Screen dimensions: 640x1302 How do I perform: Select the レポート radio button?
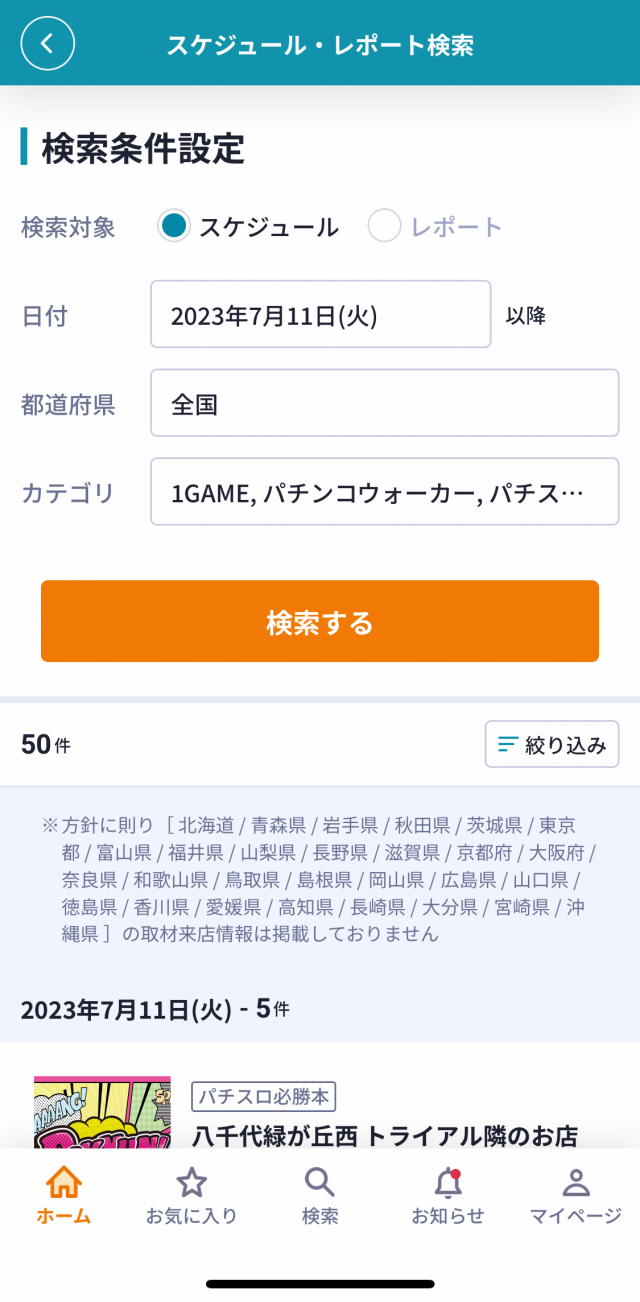click(384, 226)
